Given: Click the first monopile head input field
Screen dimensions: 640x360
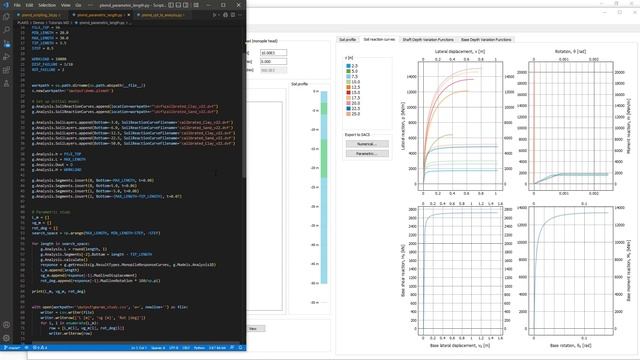Looking at the screenshot, I should pyautogui.click(x=273, y=53).
